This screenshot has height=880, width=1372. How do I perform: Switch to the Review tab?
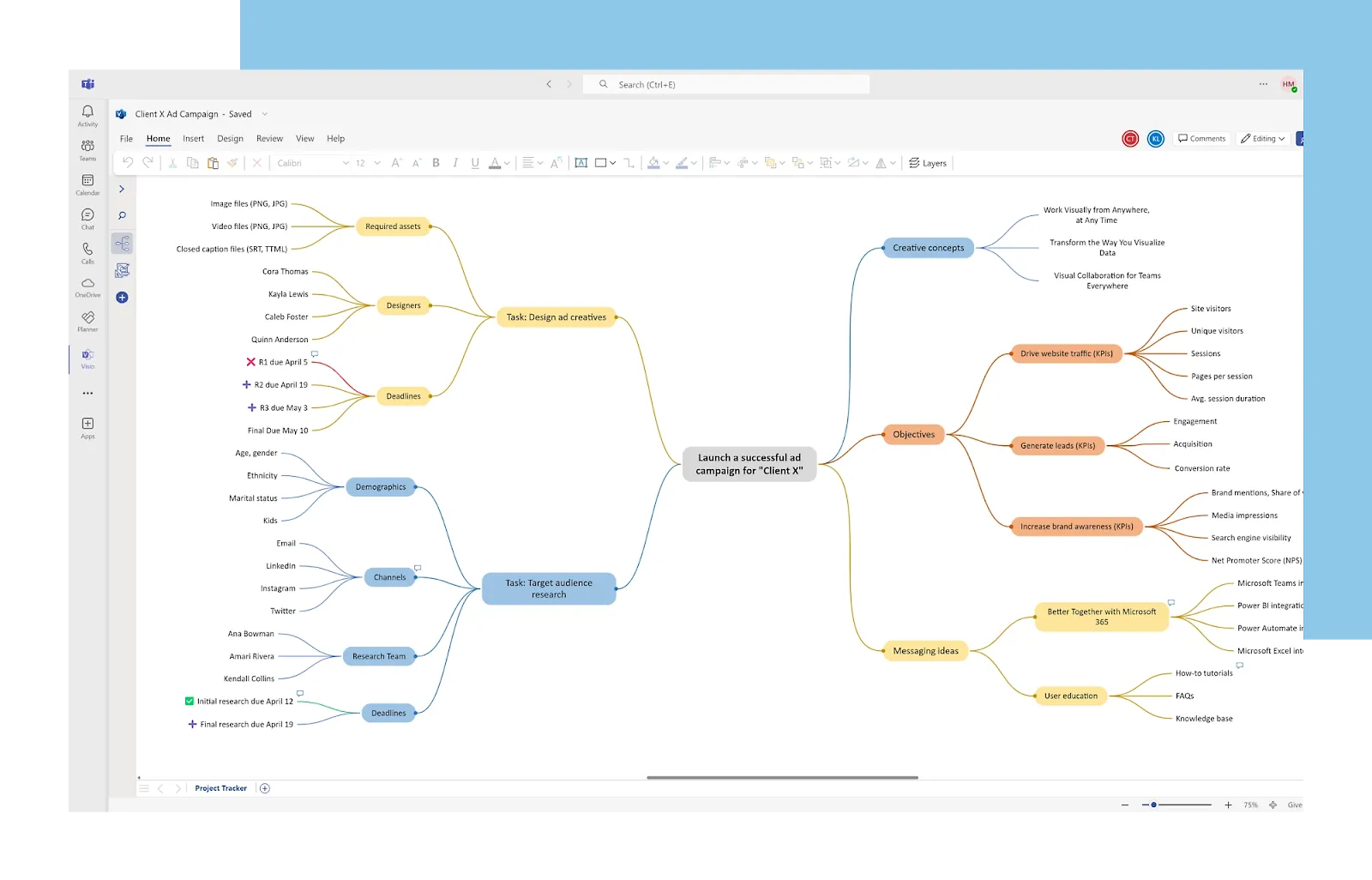point(269,138)
